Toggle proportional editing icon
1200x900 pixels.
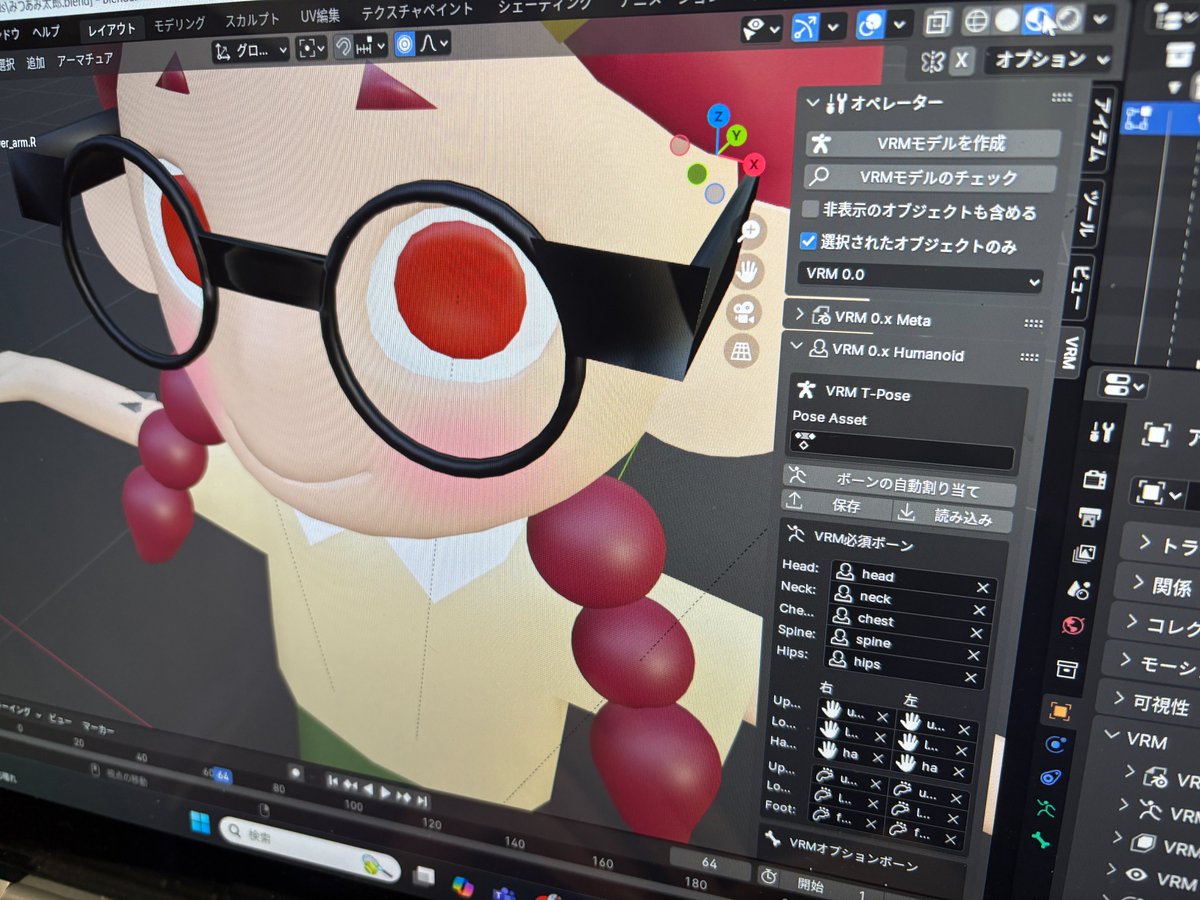coord(406,44)
